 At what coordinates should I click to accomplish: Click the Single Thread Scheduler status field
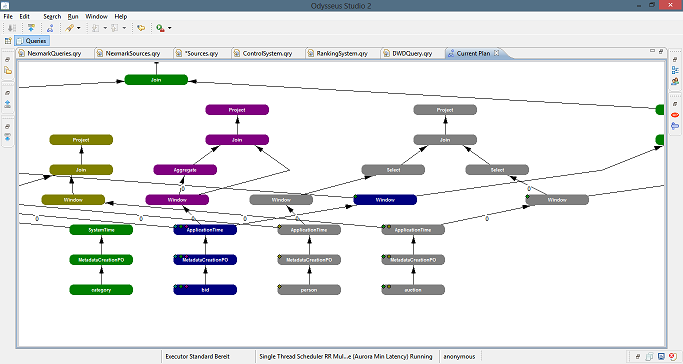coord(346,357)
